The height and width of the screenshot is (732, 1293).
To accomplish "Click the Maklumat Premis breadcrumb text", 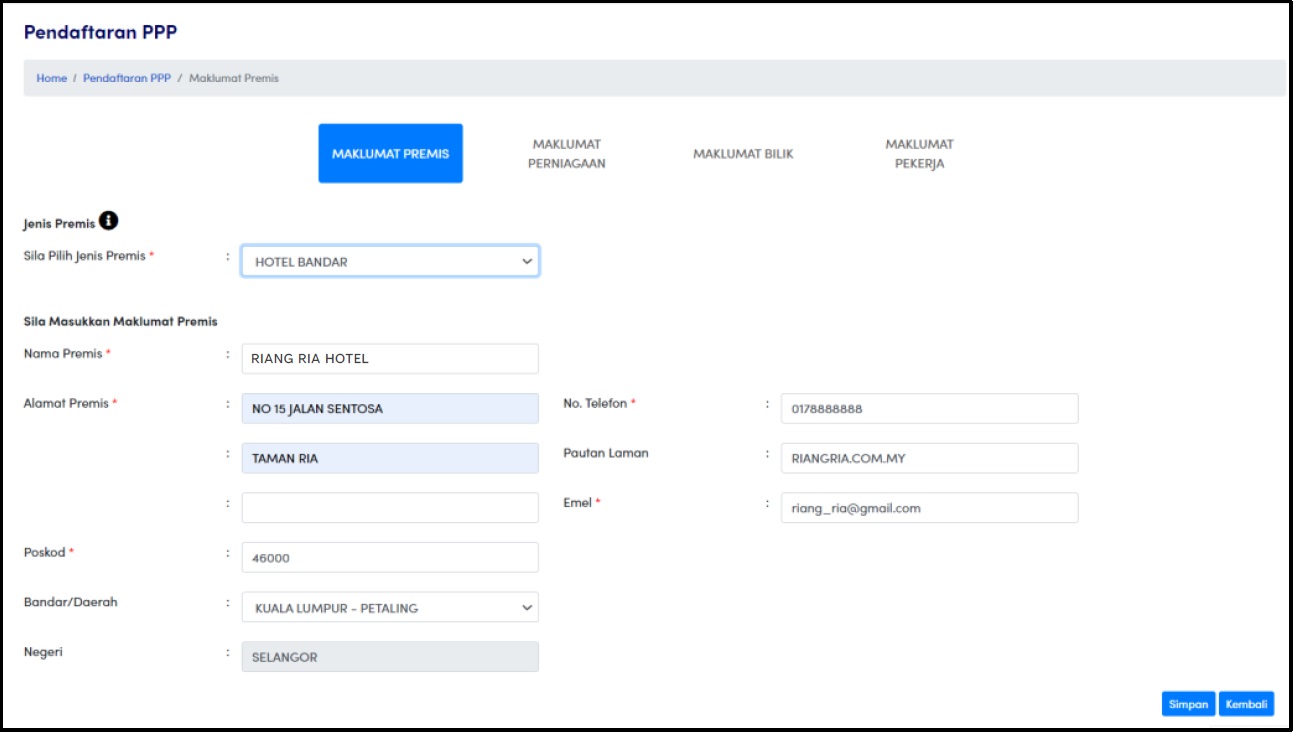I will pos(234,78).
